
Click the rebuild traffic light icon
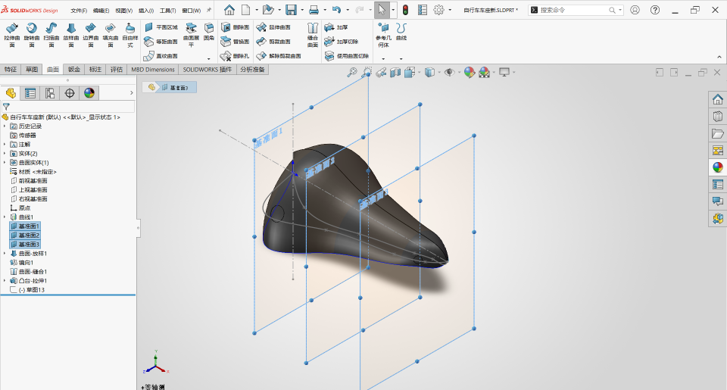405,10
